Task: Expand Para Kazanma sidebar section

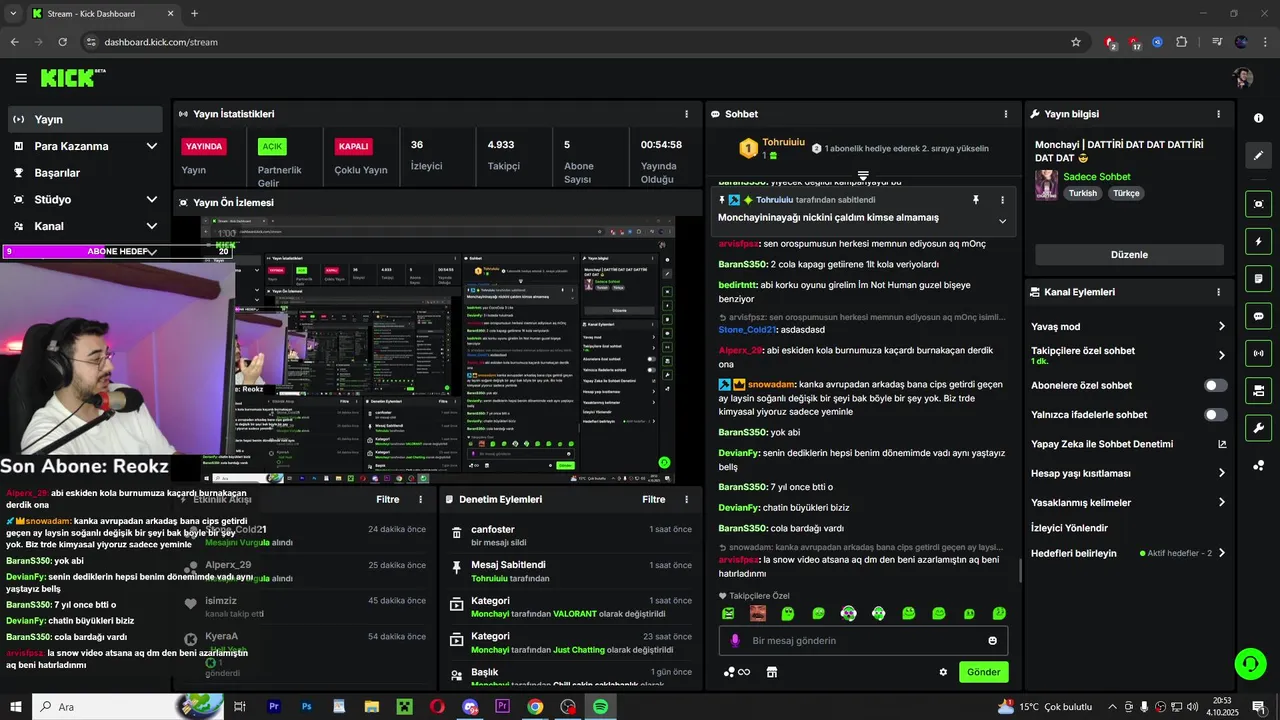Action: [x=151, y=146]
